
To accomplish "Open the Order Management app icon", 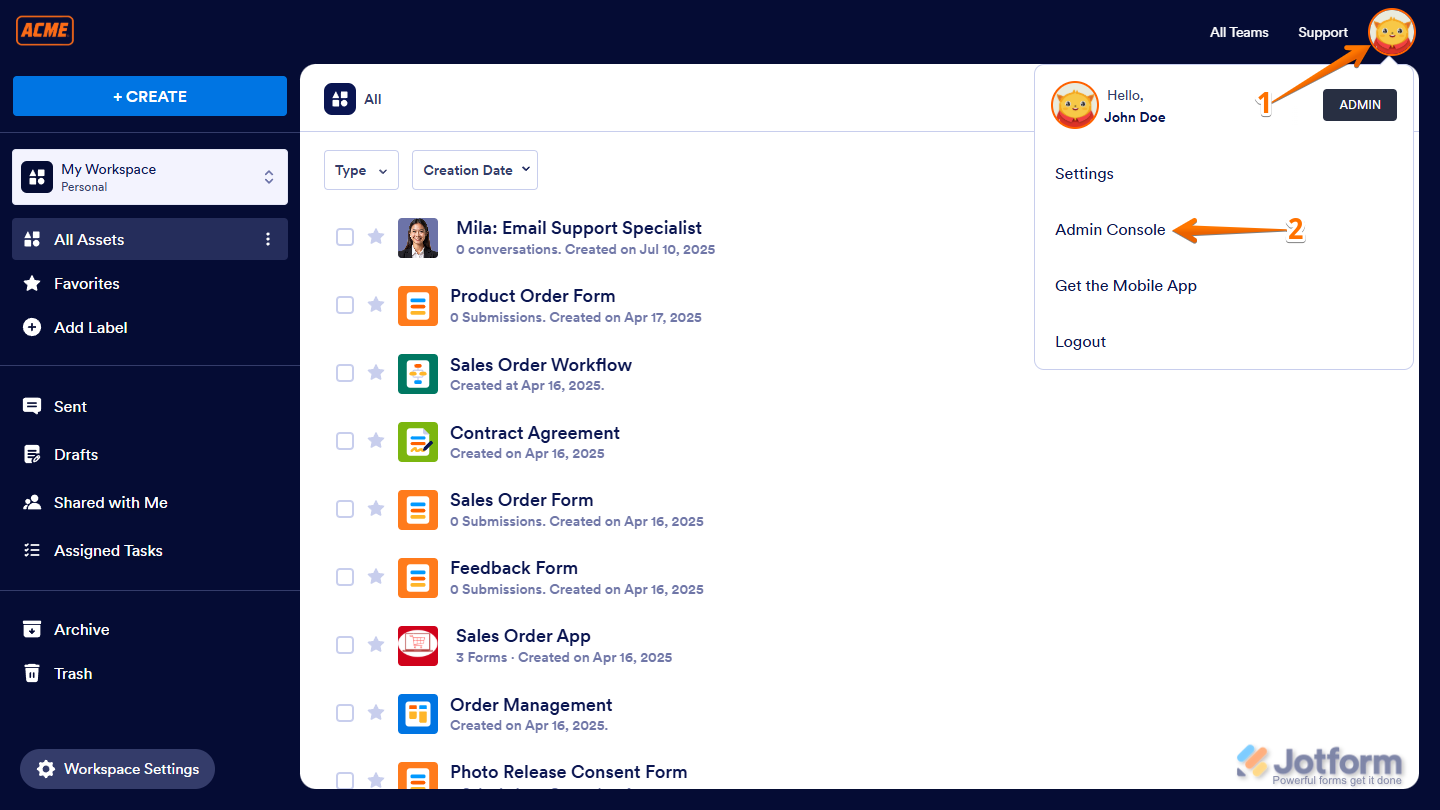I will pyautogui.click(x=417, y=713).
